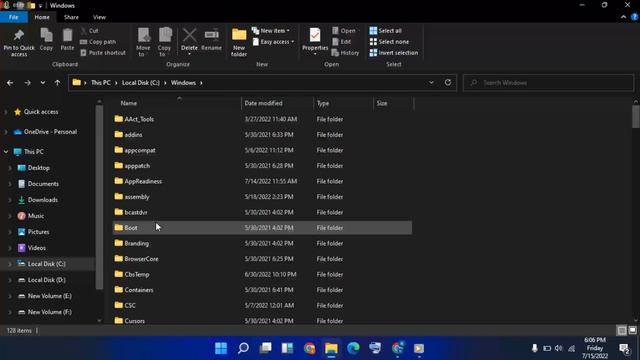
Task: Click the Paste ribbon icon
Action: 67,40
